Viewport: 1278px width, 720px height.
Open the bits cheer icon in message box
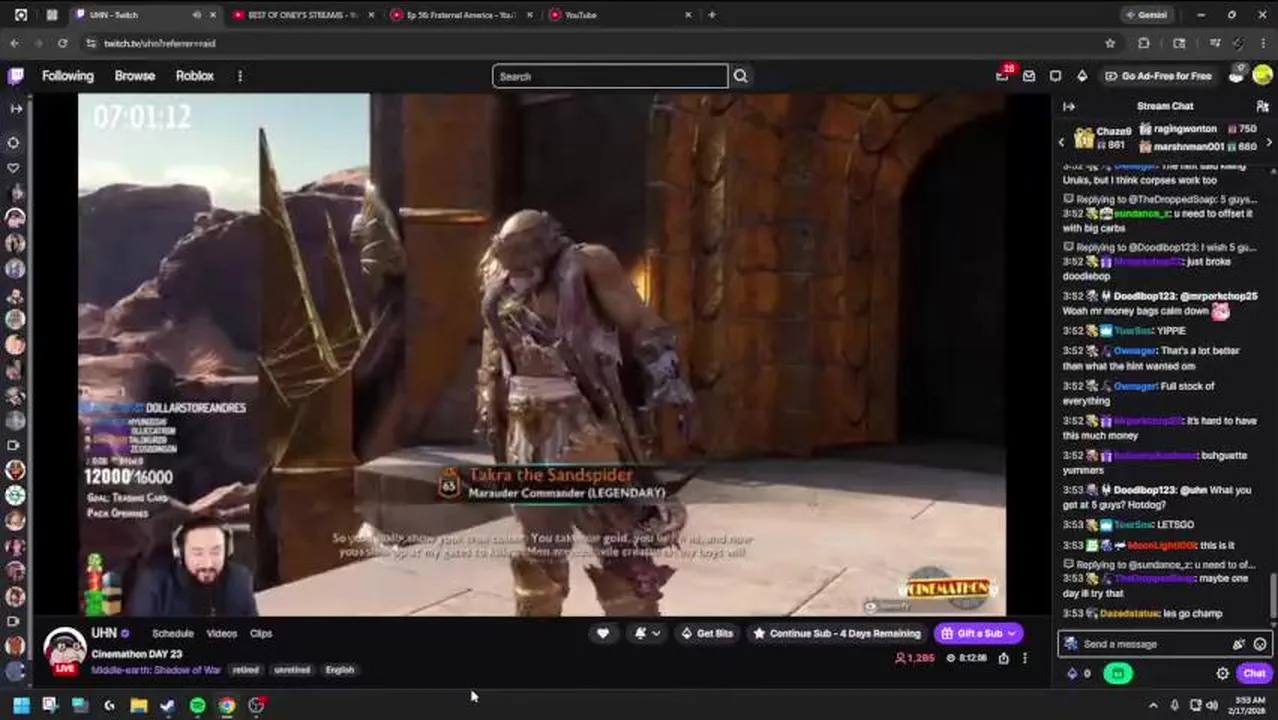click(1239, 644)
